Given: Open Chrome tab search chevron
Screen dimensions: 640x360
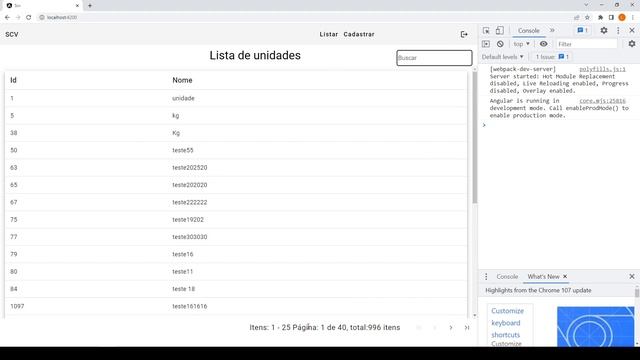Looking at the screenshot, I should [587, 5].
